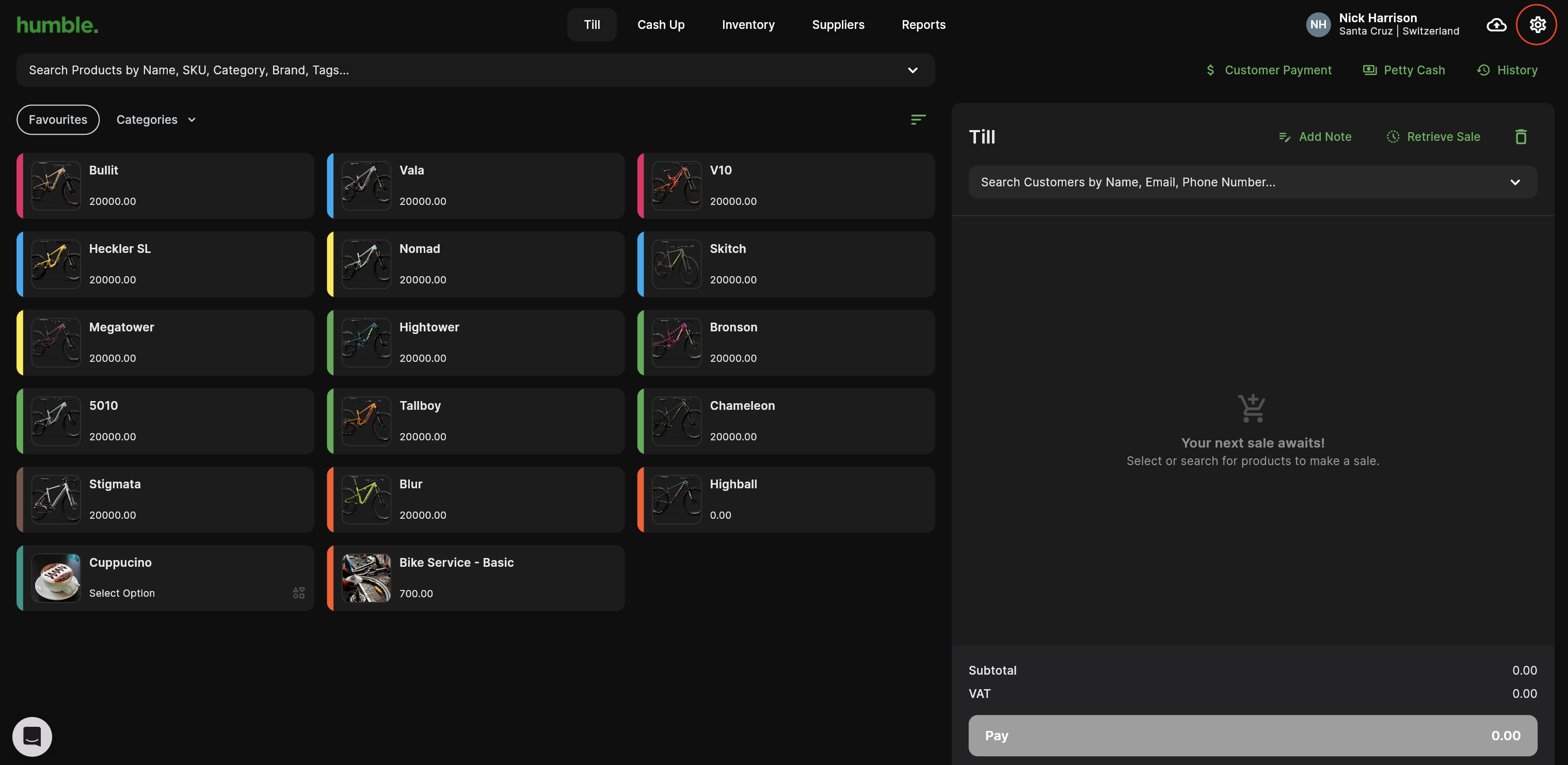Screen dimensions: 1568x765
Task: Select the Favourites filter pill
Action: click(58, 119)
